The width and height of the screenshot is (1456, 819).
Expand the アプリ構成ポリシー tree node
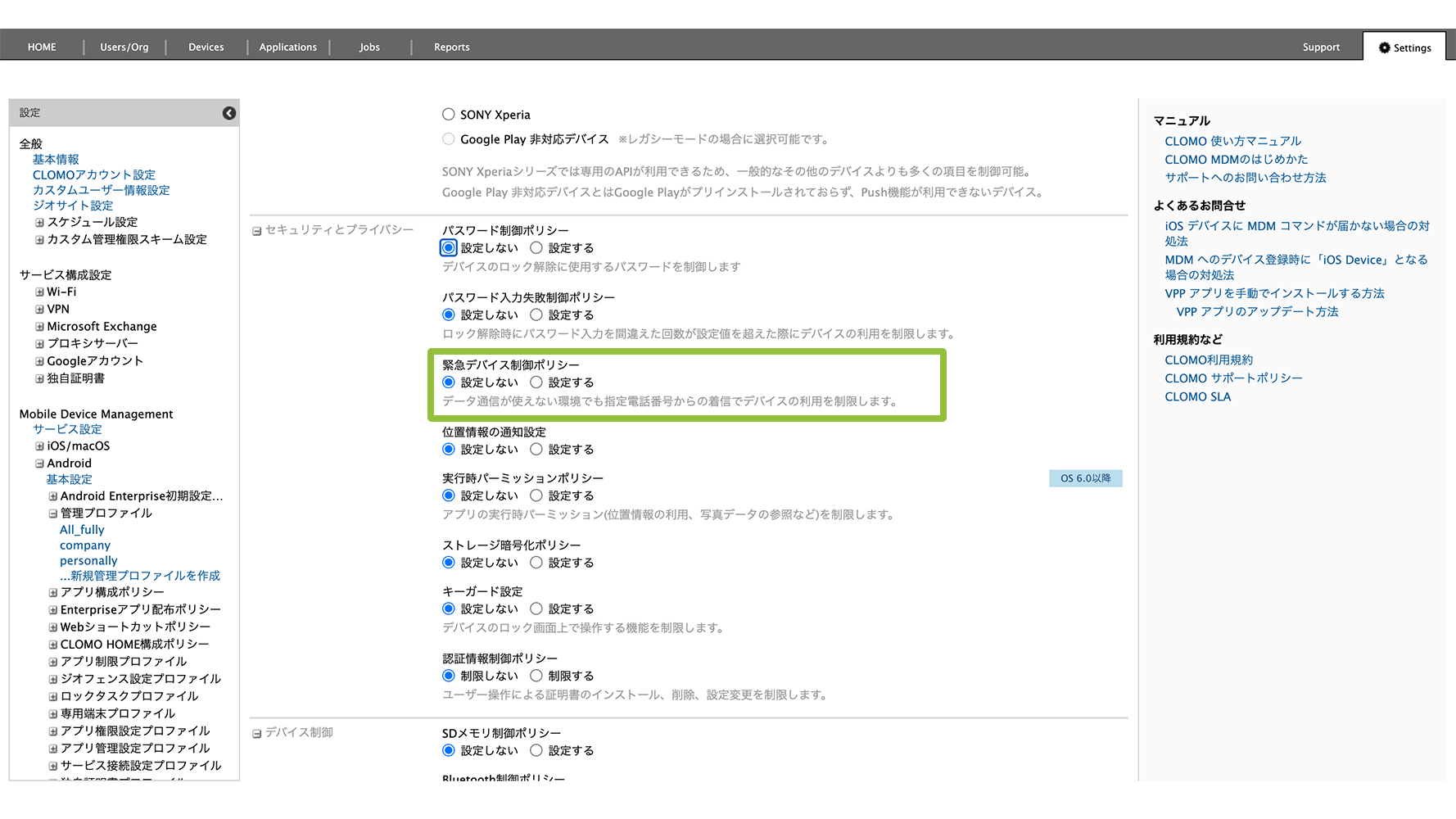pyautogui.click(x=52, y=593)
